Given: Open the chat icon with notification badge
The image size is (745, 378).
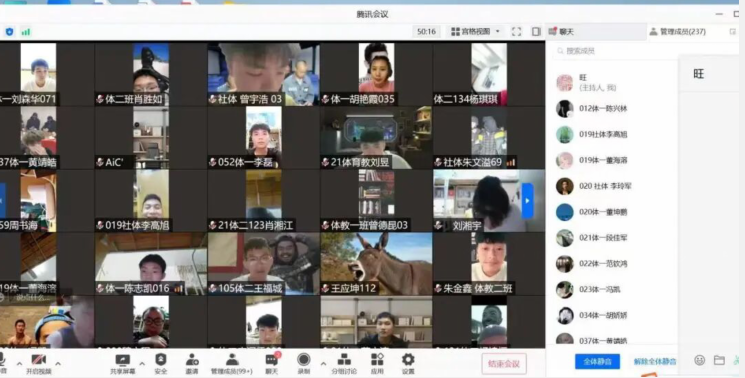Looking at the screenshot, I should tap(272, 364).
